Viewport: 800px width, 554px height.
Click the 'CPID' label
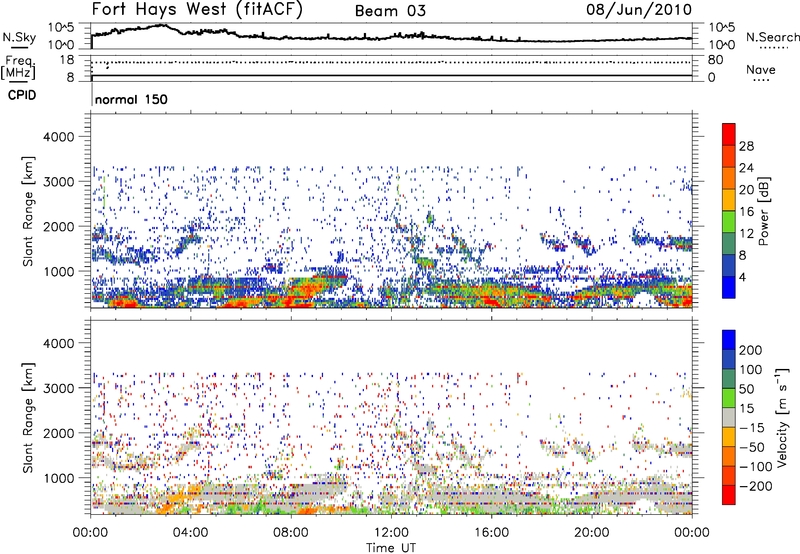[22, 95]
